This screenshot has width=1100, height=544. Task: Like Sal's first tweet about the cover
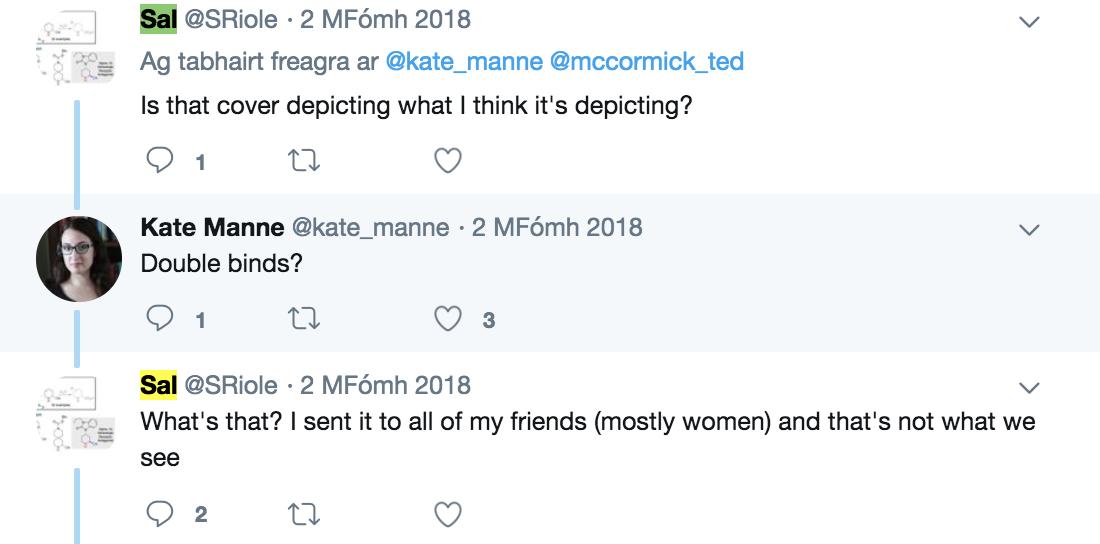448,160
